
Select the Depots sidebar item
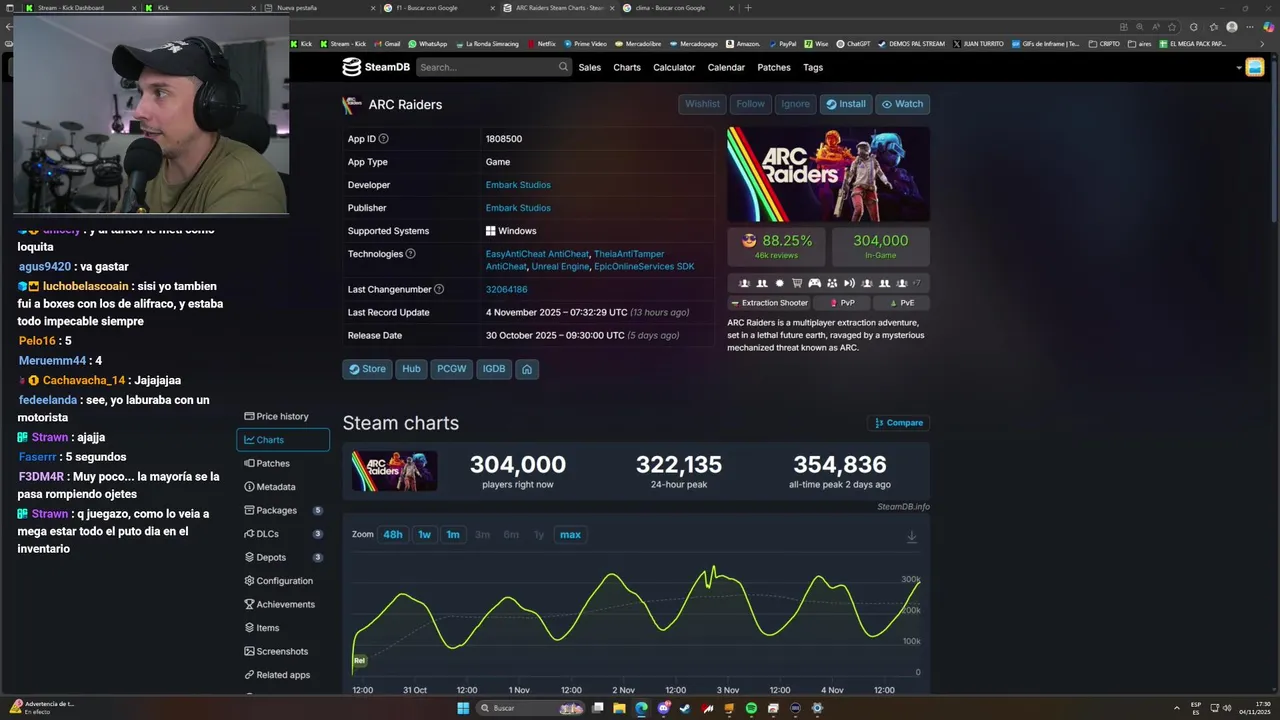283,557
